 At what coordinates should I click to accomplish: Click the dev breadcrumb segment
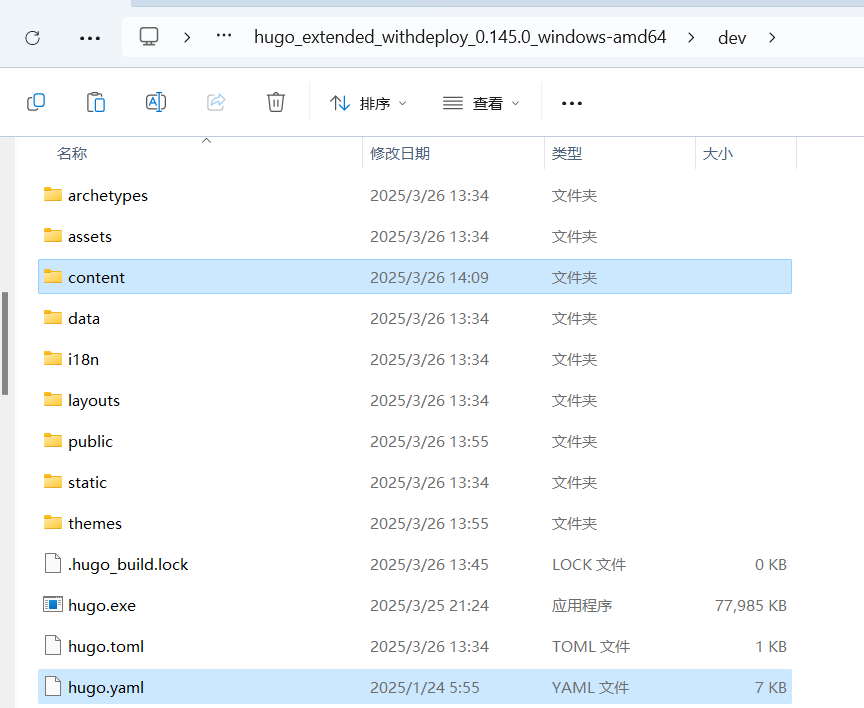click(x=732, y=37)
